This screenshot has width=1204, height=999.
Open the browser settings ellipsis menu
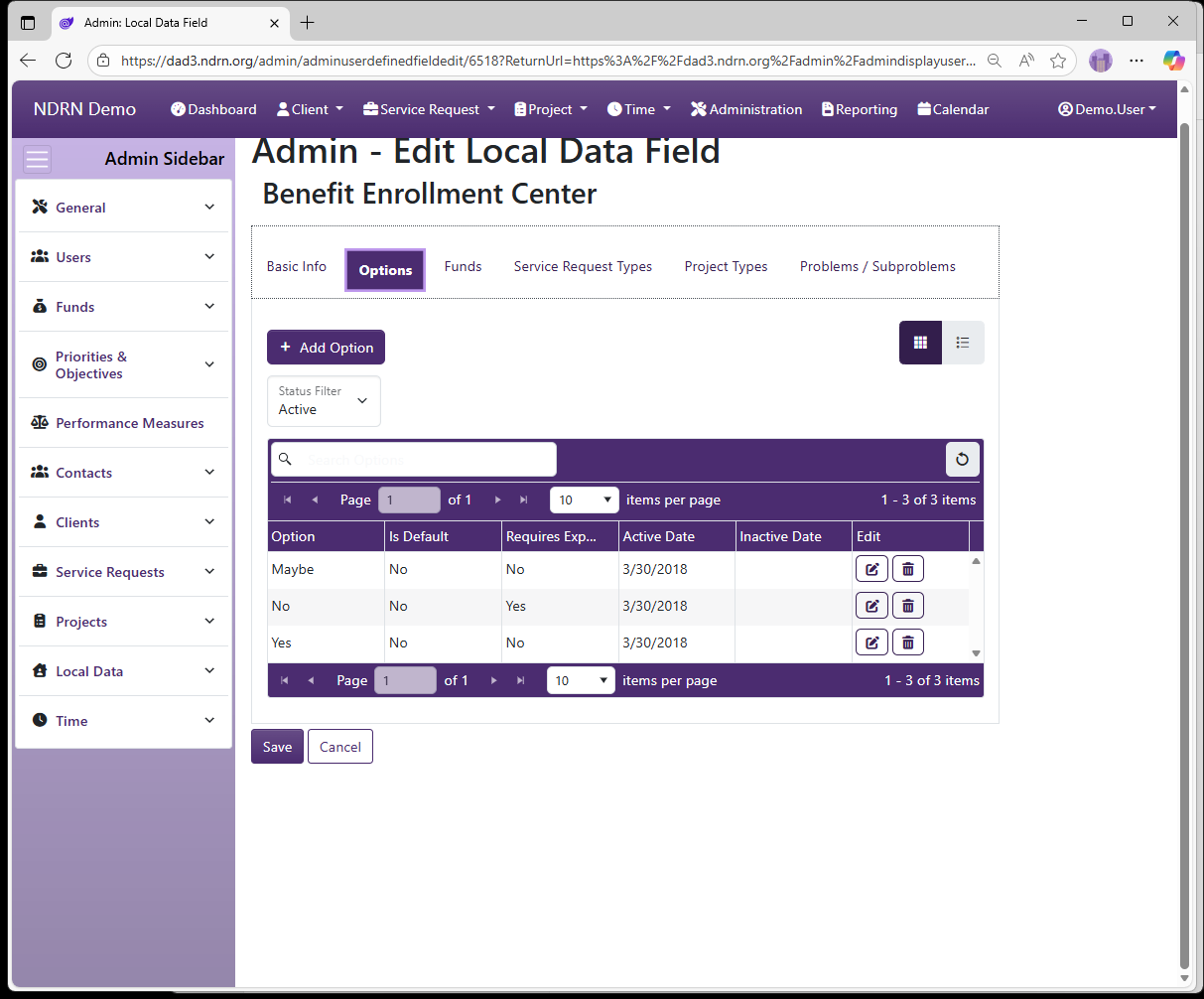(x=1137, y=61)
